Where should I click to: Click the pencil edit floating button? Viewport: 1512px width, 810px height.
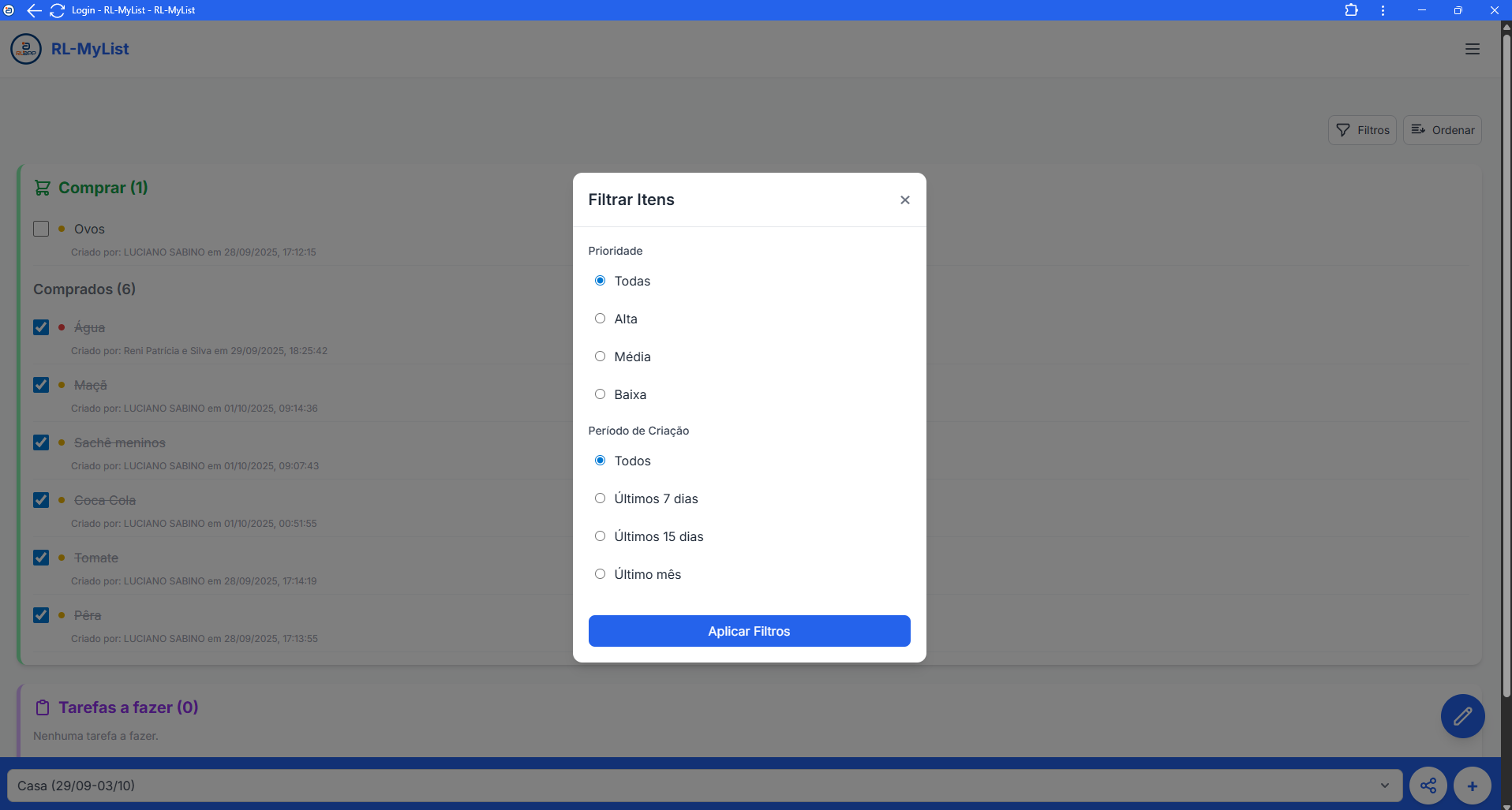(1462, 716)
